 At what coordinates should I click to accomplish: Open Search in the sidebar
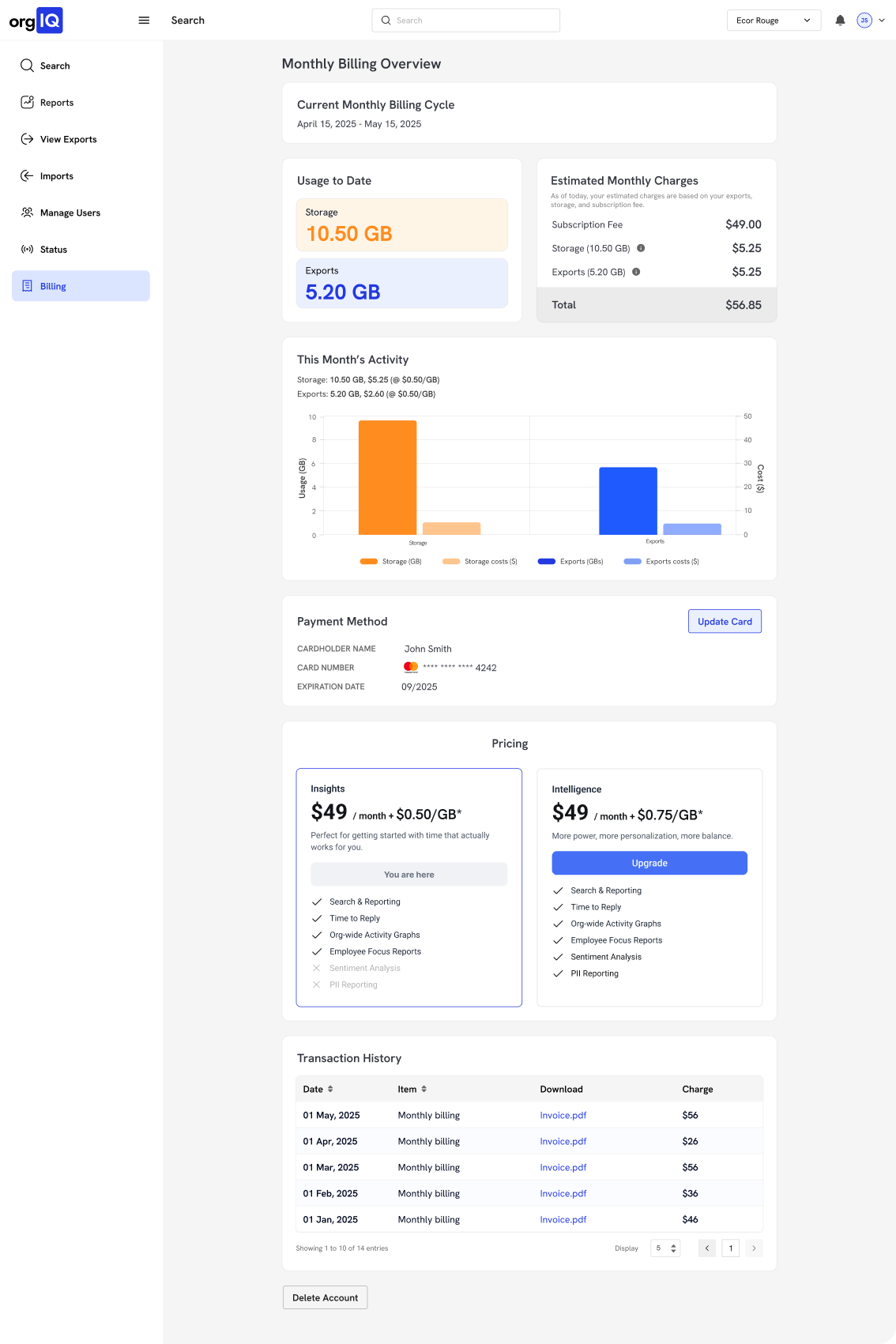pyautogui.click(x=81, y=66)
